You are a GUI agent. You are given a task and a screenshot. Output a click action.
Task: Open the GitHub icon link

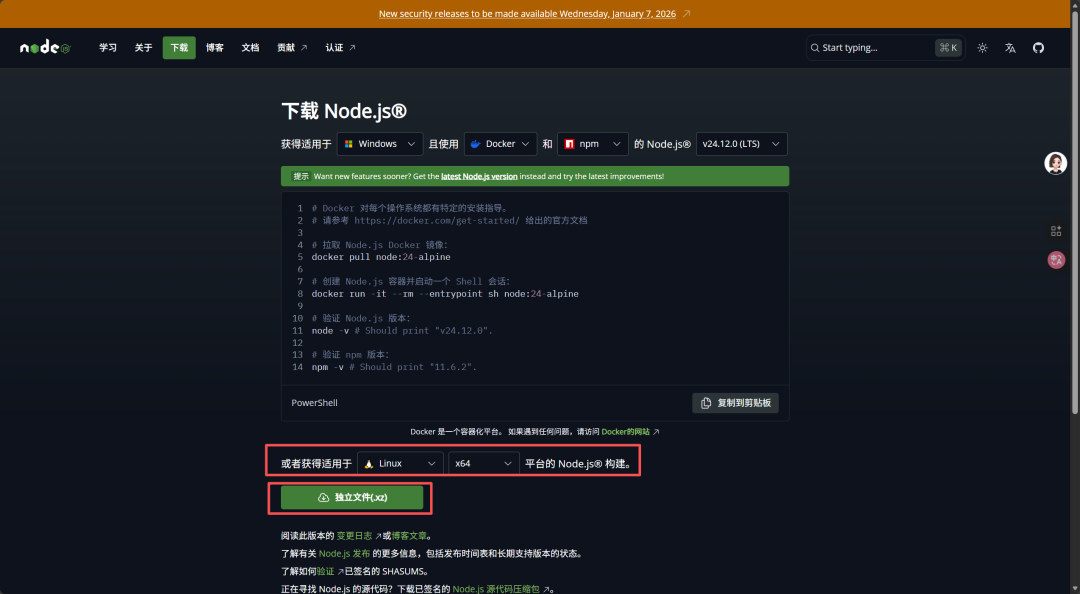tap(1038, 48)
